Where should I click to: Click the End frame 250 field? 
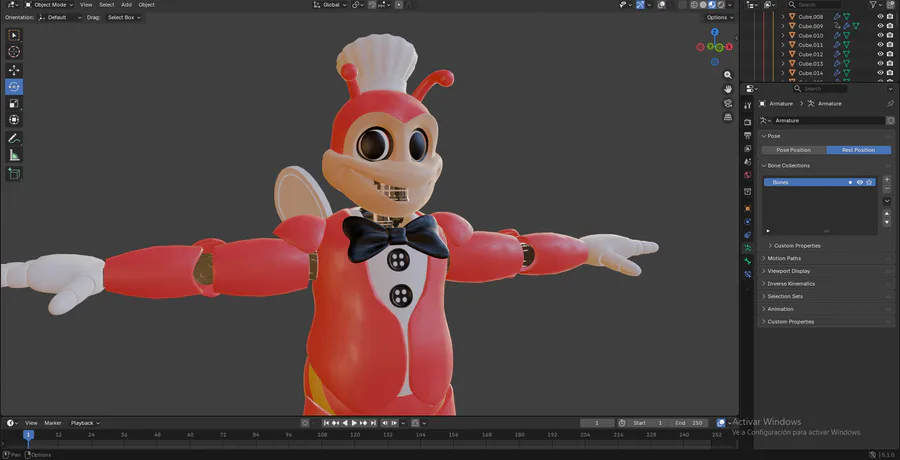point(689,423)
